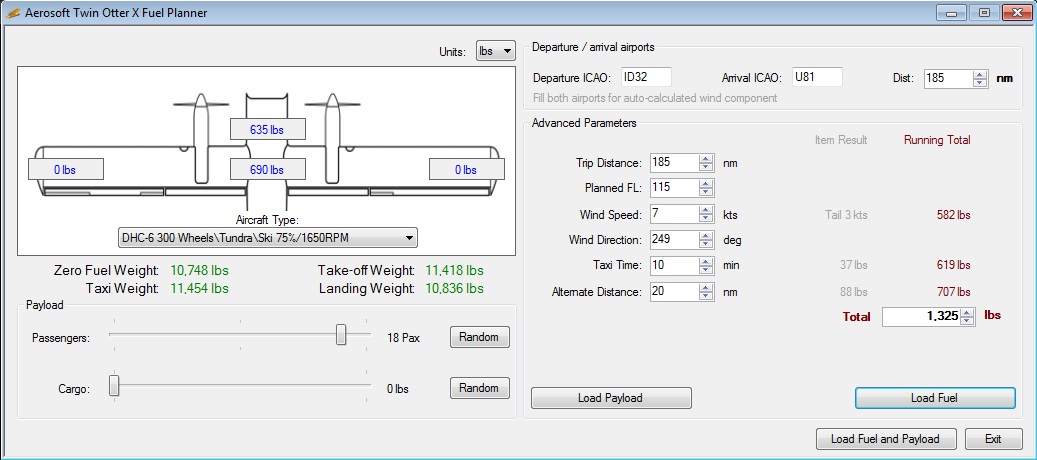Click Load Fuel and Payload
1037x460 pixels.
coord(885,439)
